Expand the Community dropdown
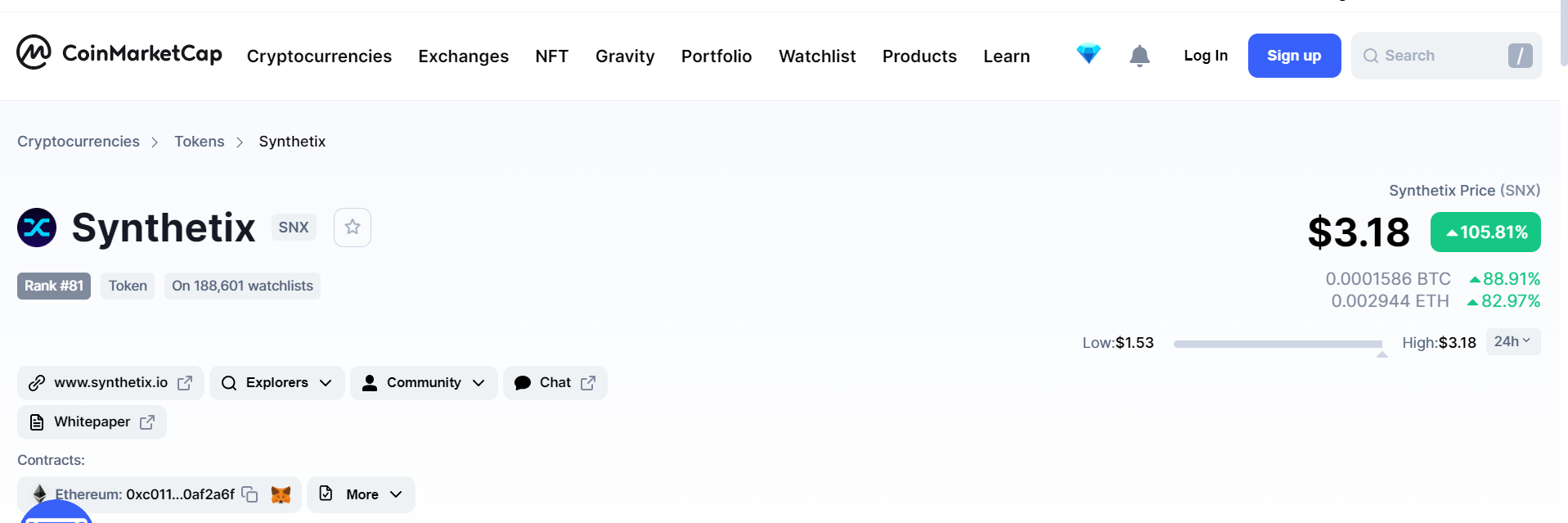 point(423,383)
